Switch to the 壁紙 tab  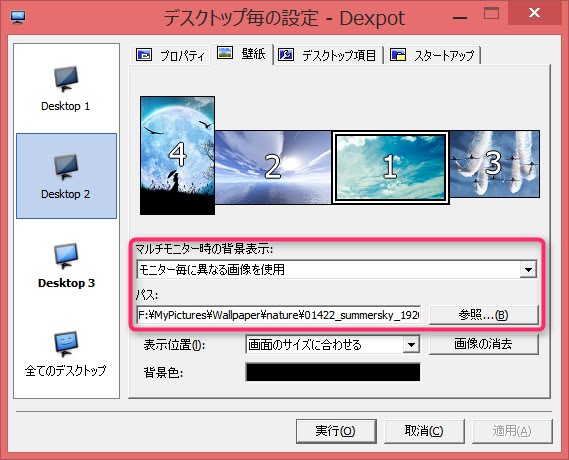(242, 54)
